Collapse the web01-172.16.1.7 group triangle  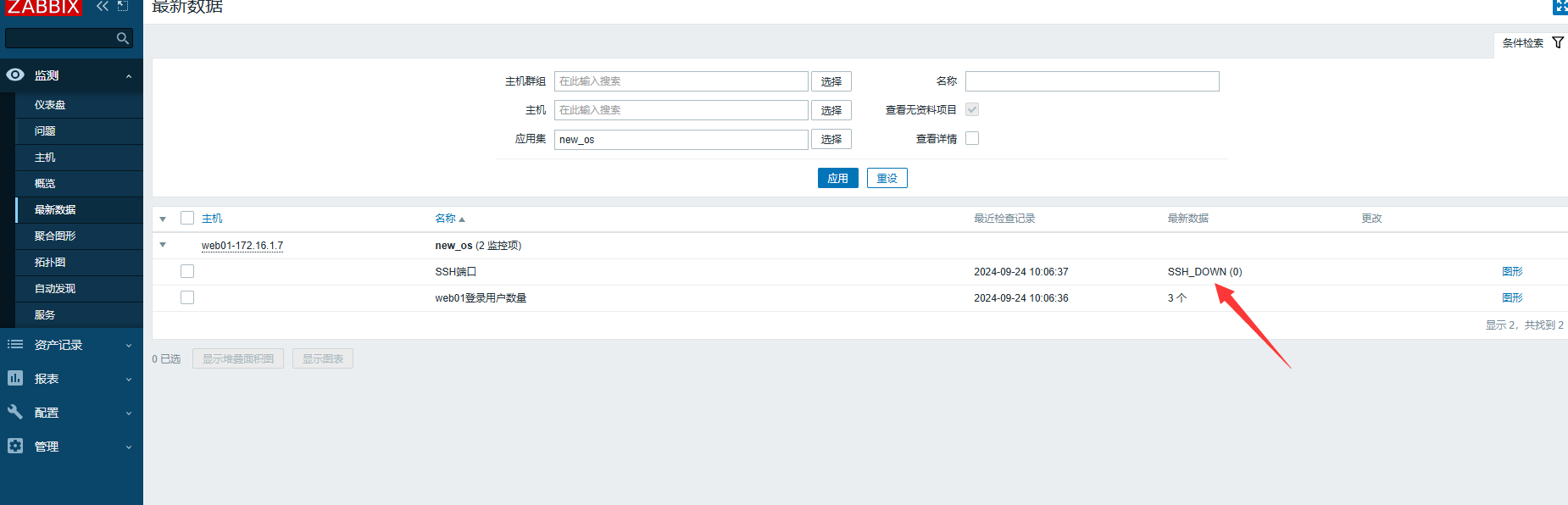[163, 246]
